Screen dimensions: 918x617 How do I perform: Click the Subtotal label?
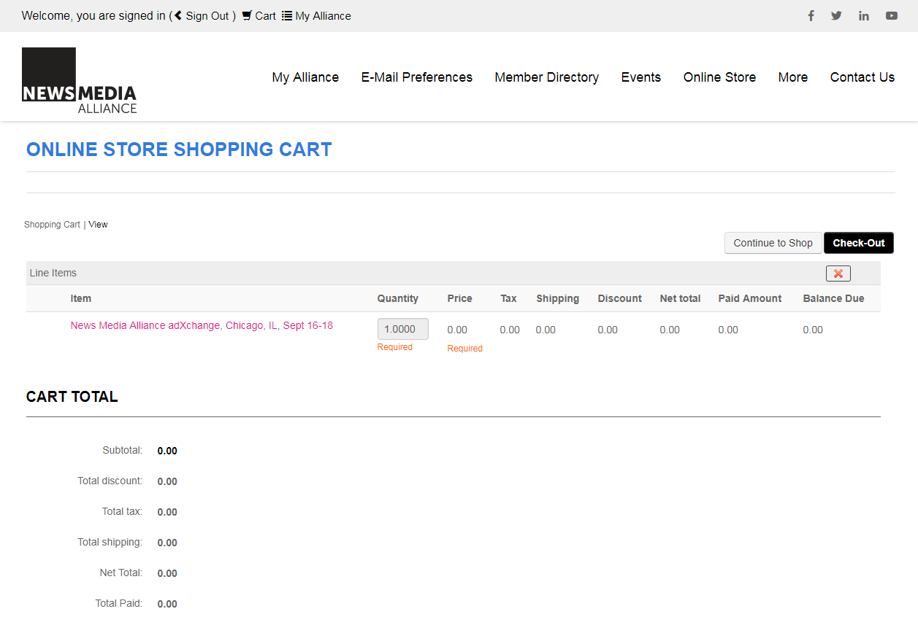coord(122,450)
